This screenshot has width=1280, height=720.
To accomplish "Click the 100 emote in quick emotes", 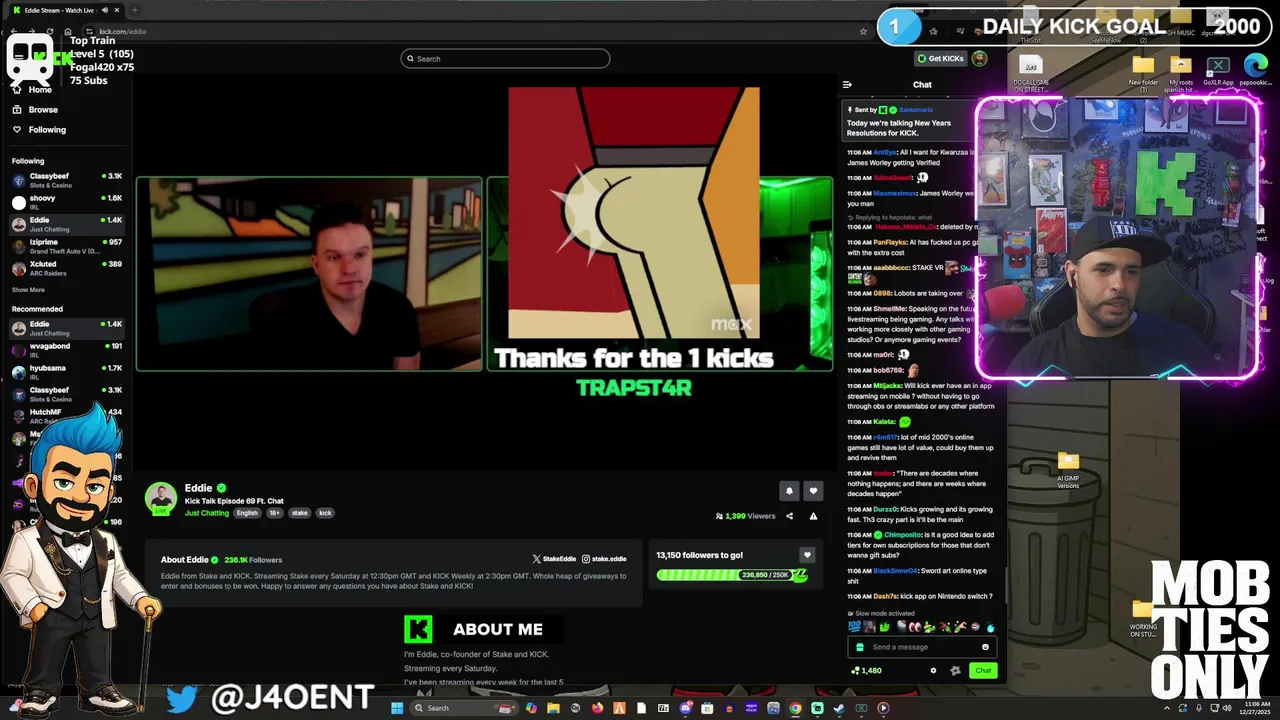I will coord(854,627).
